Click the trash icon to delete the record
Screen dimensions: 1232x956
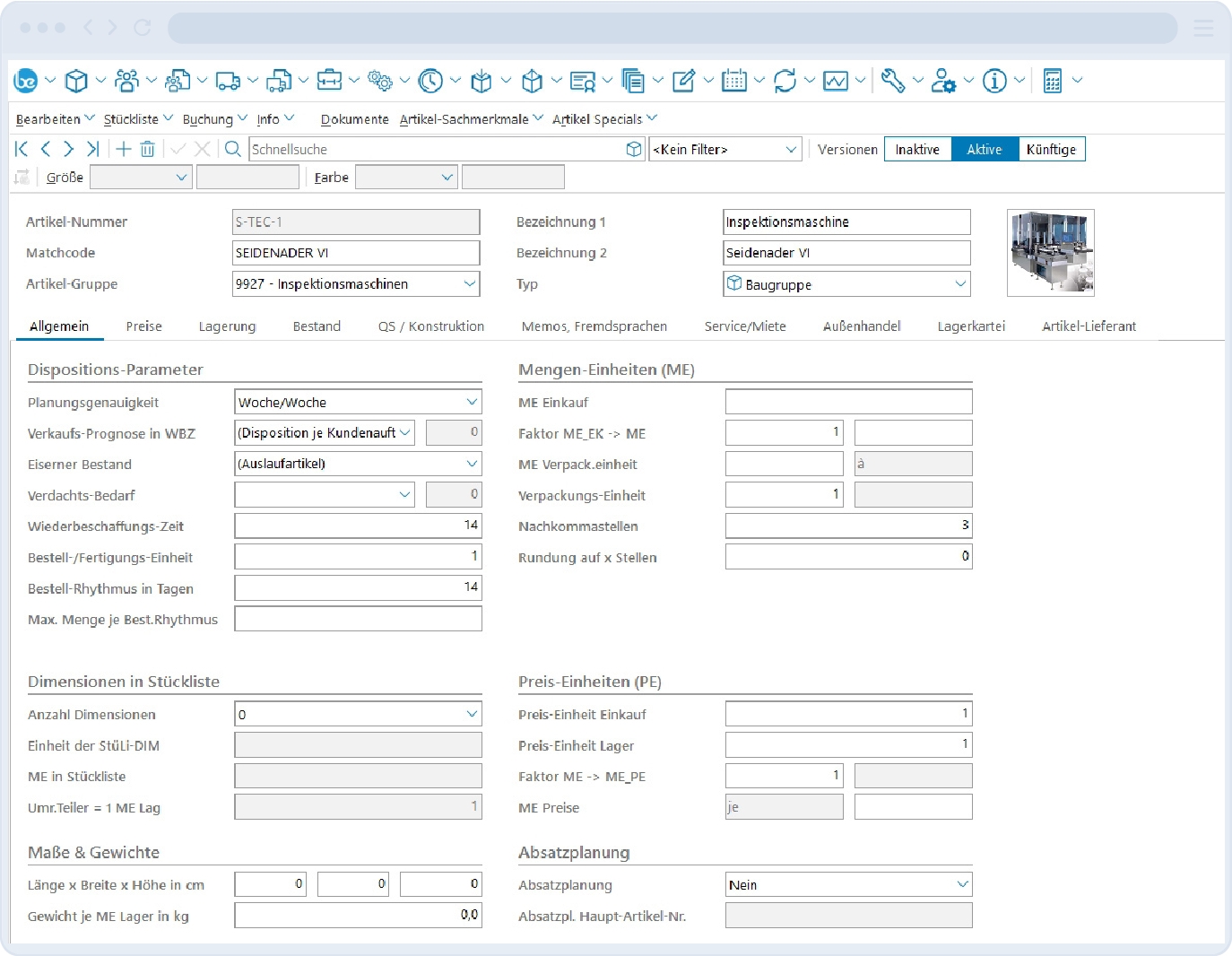(148, 150)
